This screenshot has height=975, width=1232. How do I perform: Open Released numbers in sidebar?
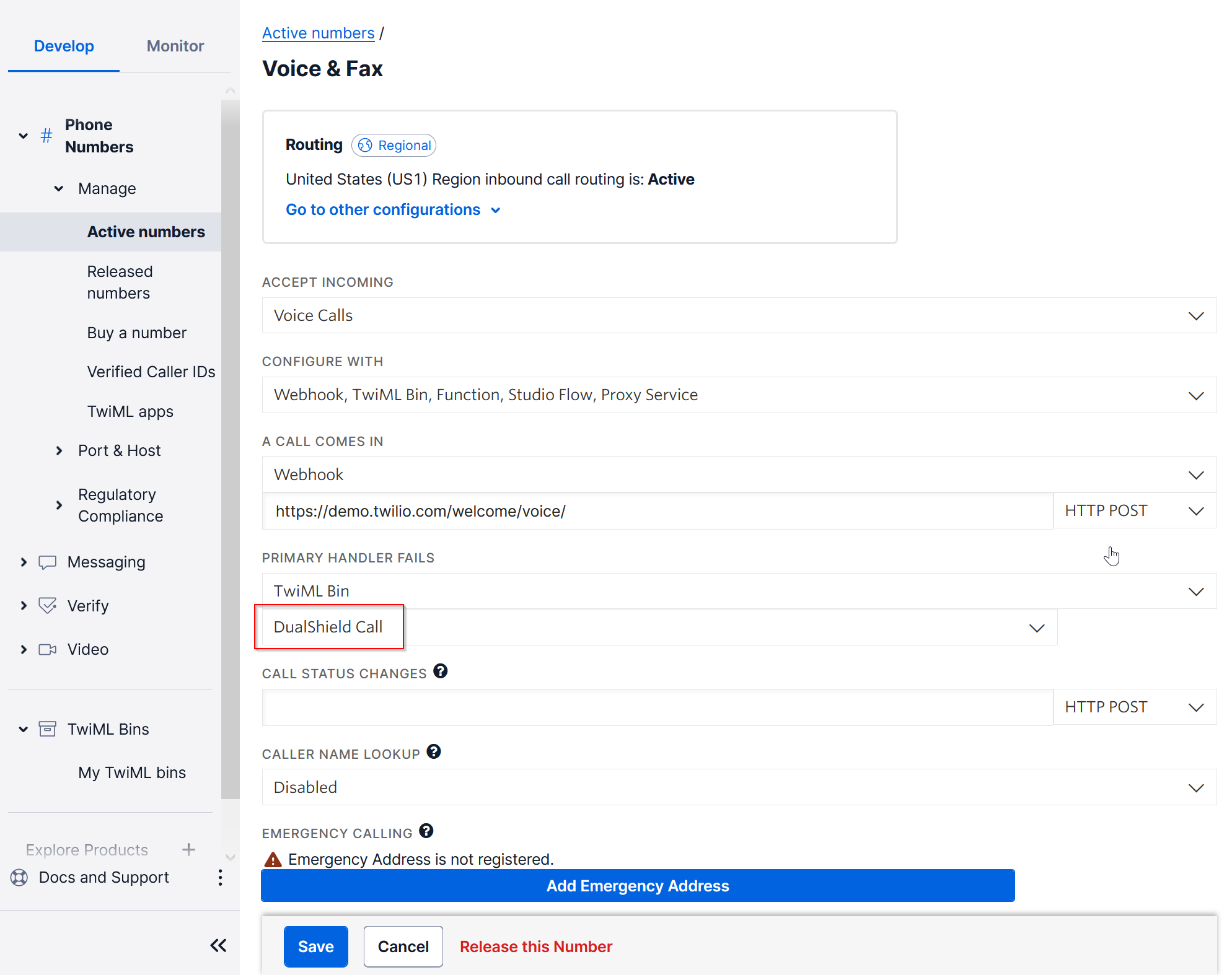120,282
